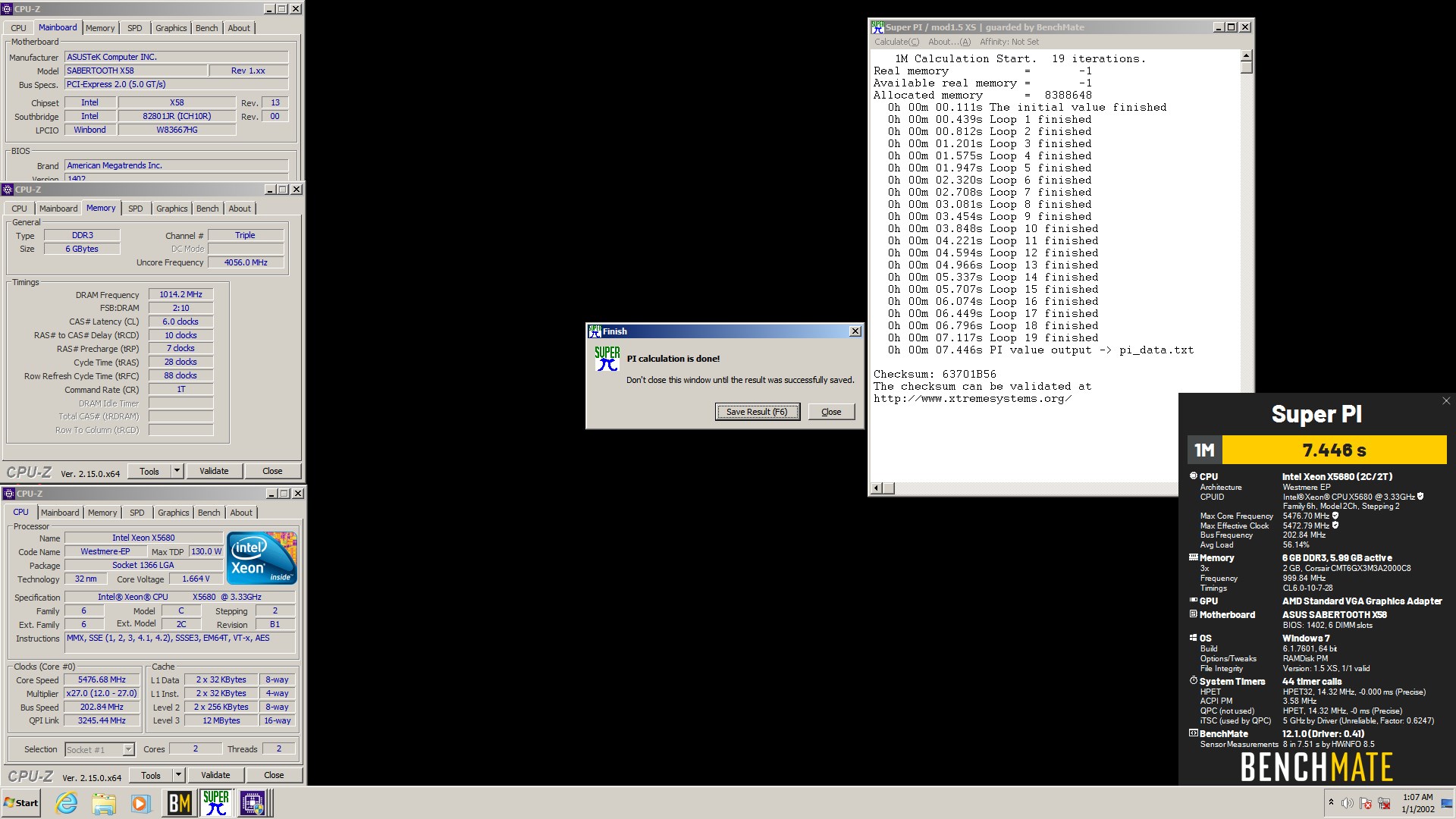Expand Tools dropdown arrow in Memory CPU-Z window
Screen dimensions: 1456x819
pyautogui.click(x=177, y=471)
